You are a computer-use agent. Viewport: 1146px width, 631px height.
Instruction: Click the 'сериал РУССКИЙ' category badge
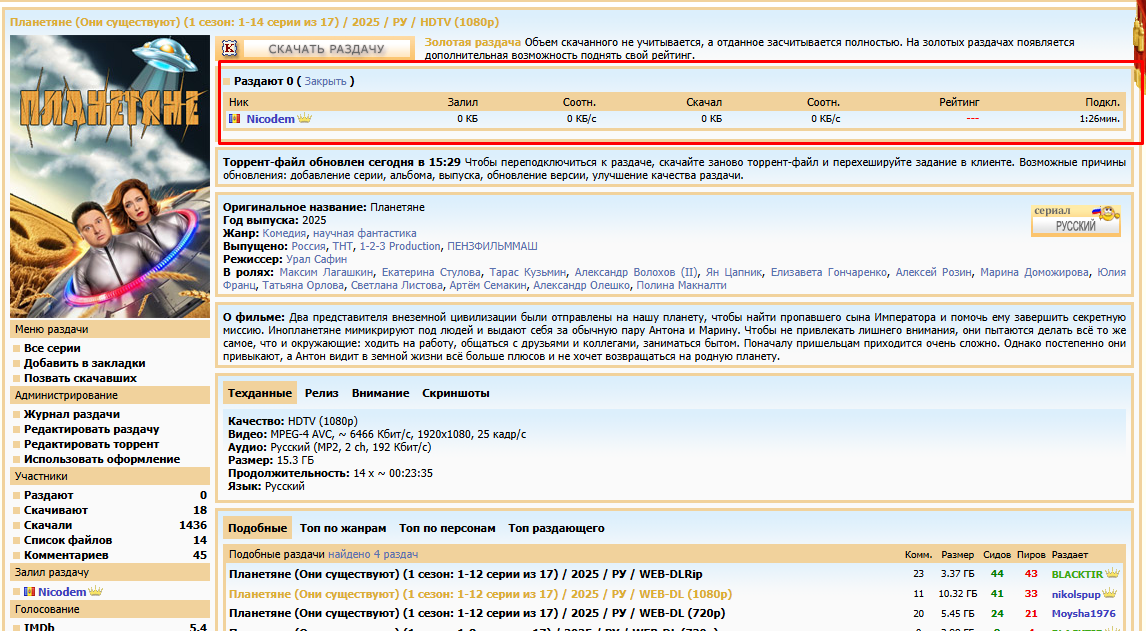pyautogui.click(x=1075, y=220)
